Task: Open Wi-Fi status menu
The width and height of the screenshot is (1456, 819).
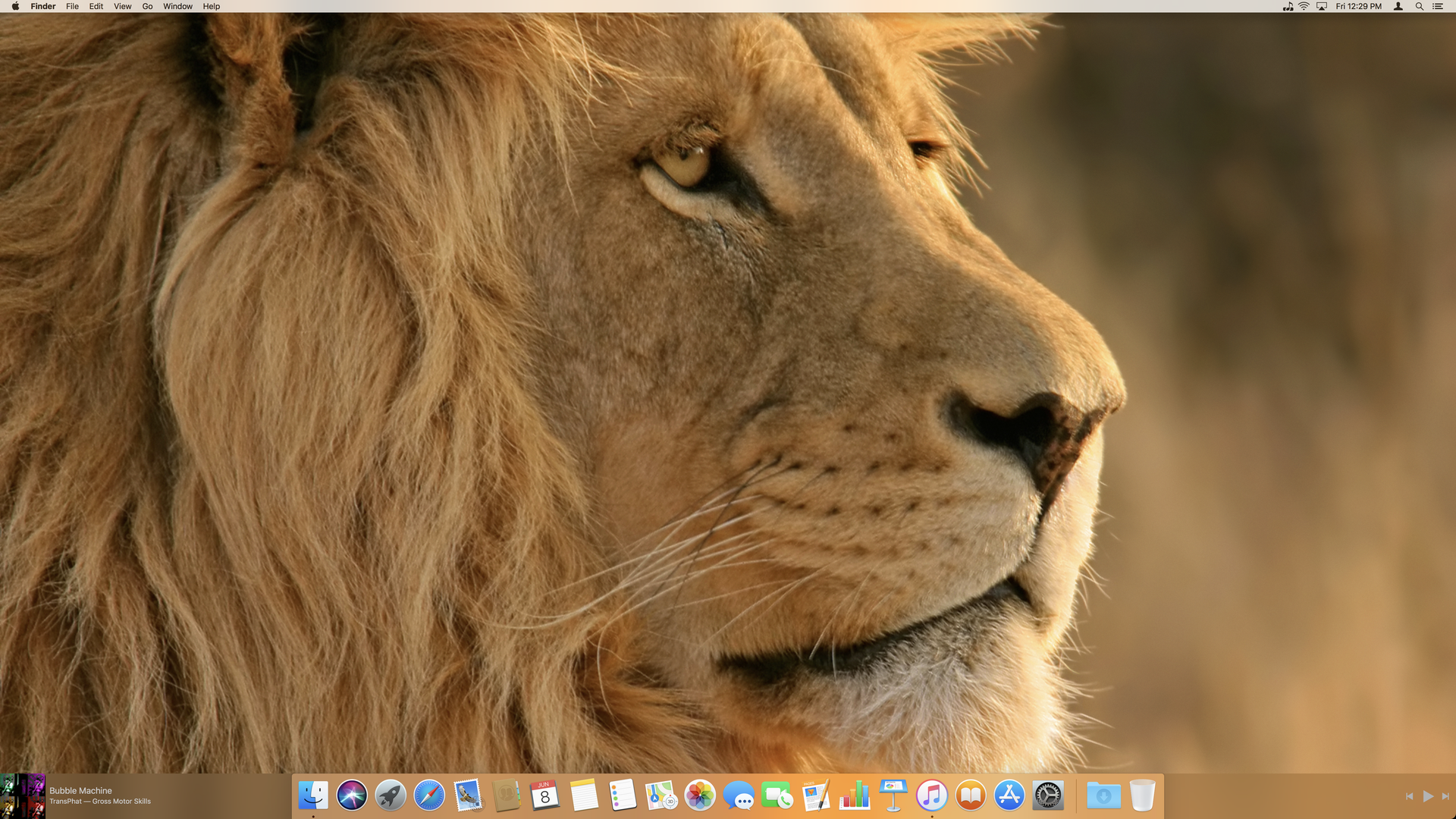Action: [x=1304, y=6]
